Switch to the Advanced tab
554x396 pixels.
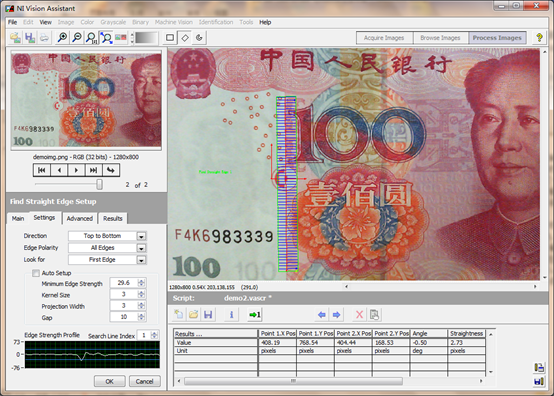point(80,218)
